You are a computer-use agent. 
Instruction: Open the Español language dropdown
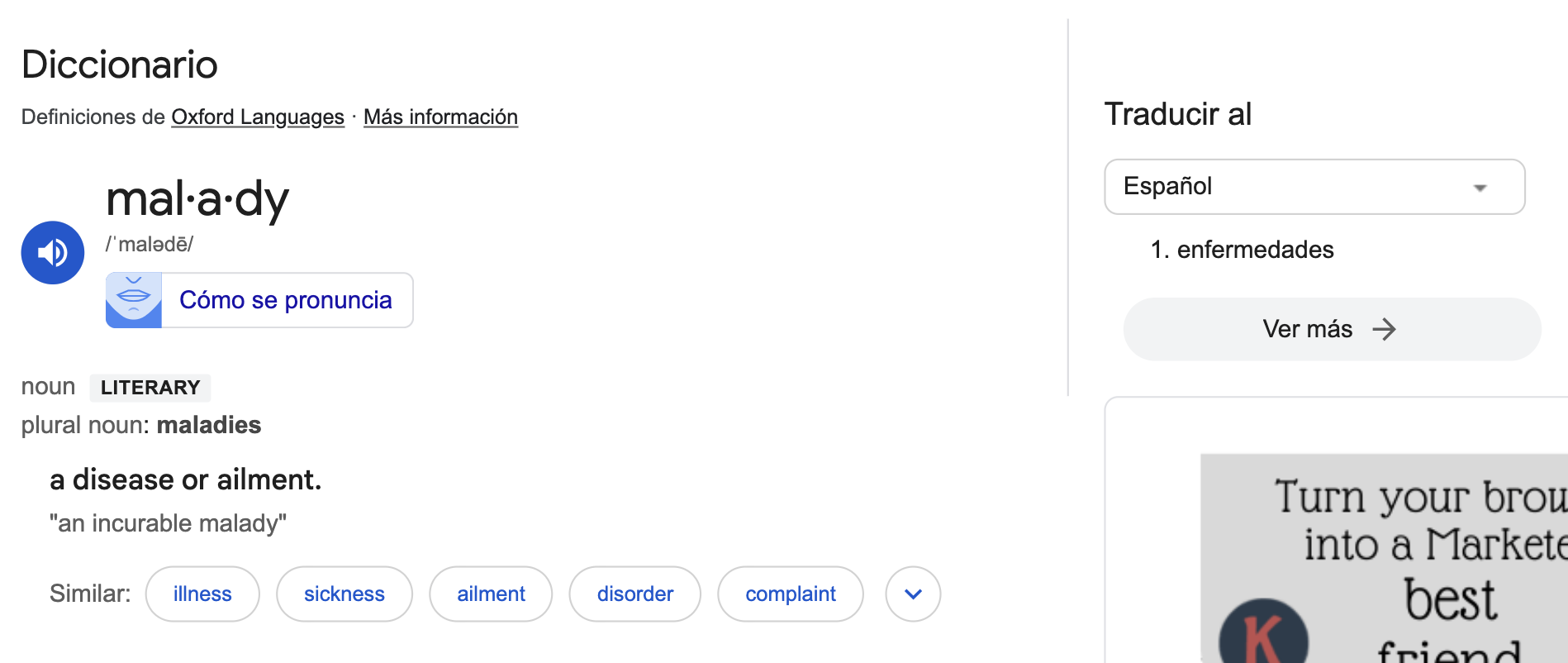(x=1314, y=187)
